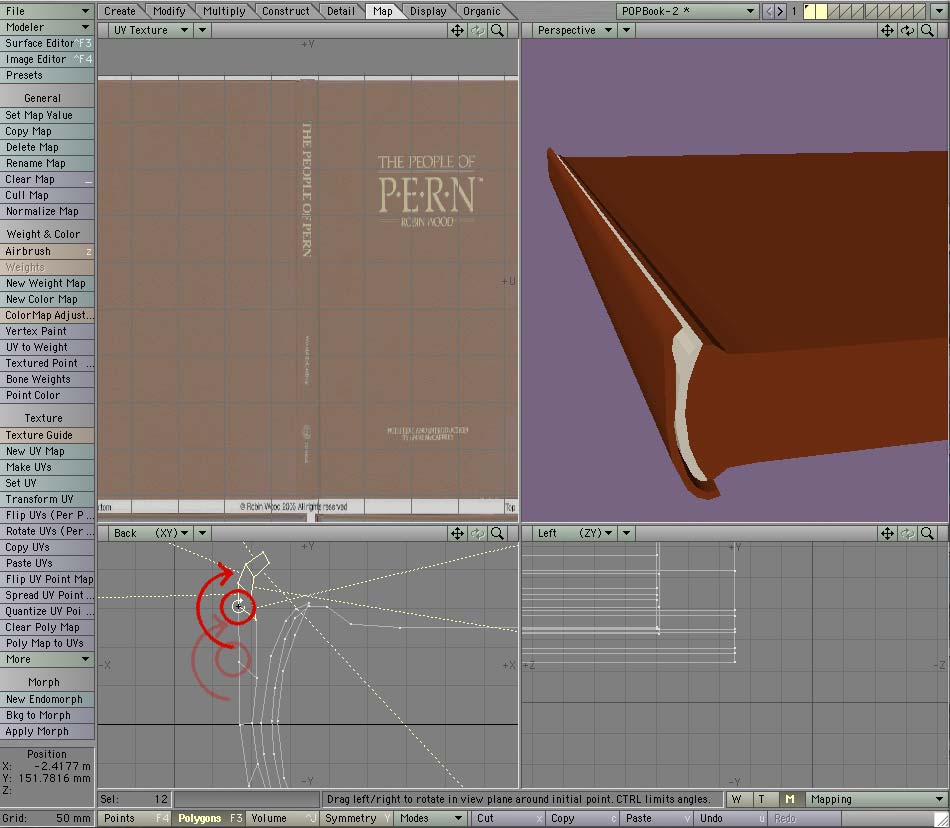
Task: Toggle the Airbrush tool
Action: pos(47,251)
